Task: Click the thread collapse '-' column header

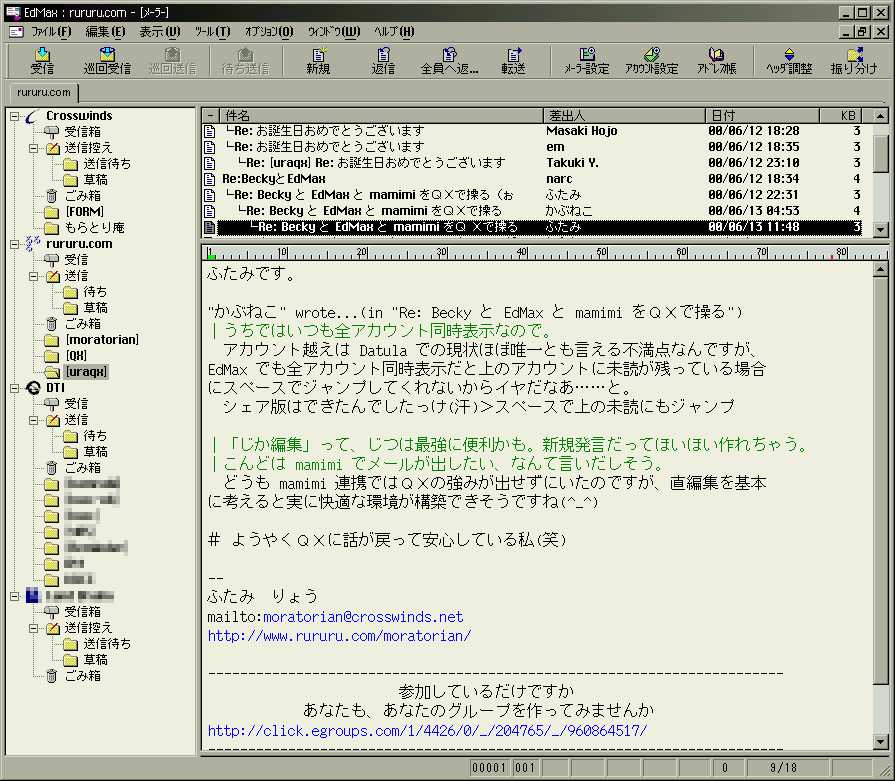Action: (x=210, y=115)
